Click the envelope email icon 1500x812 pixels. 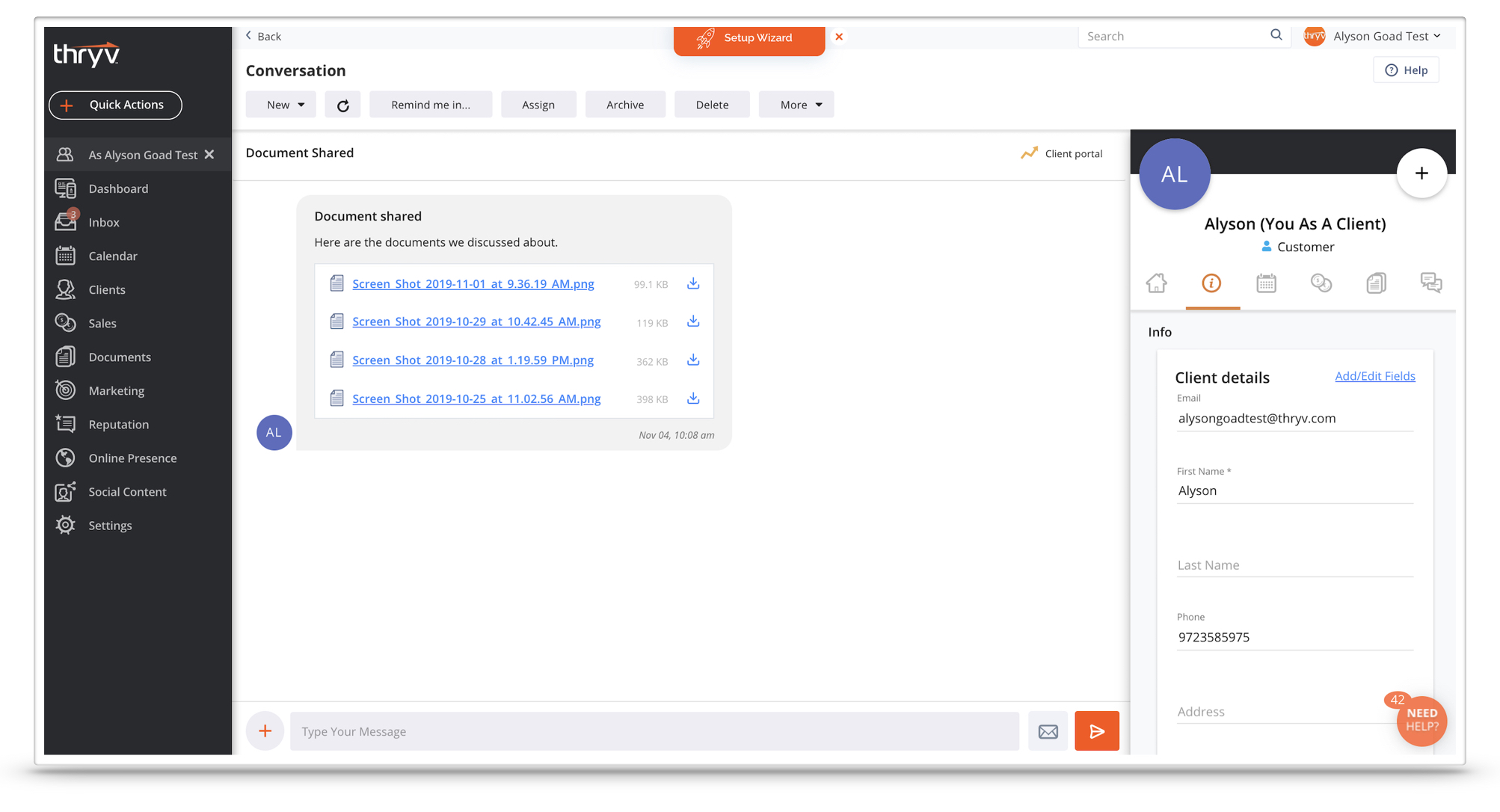1048,731
